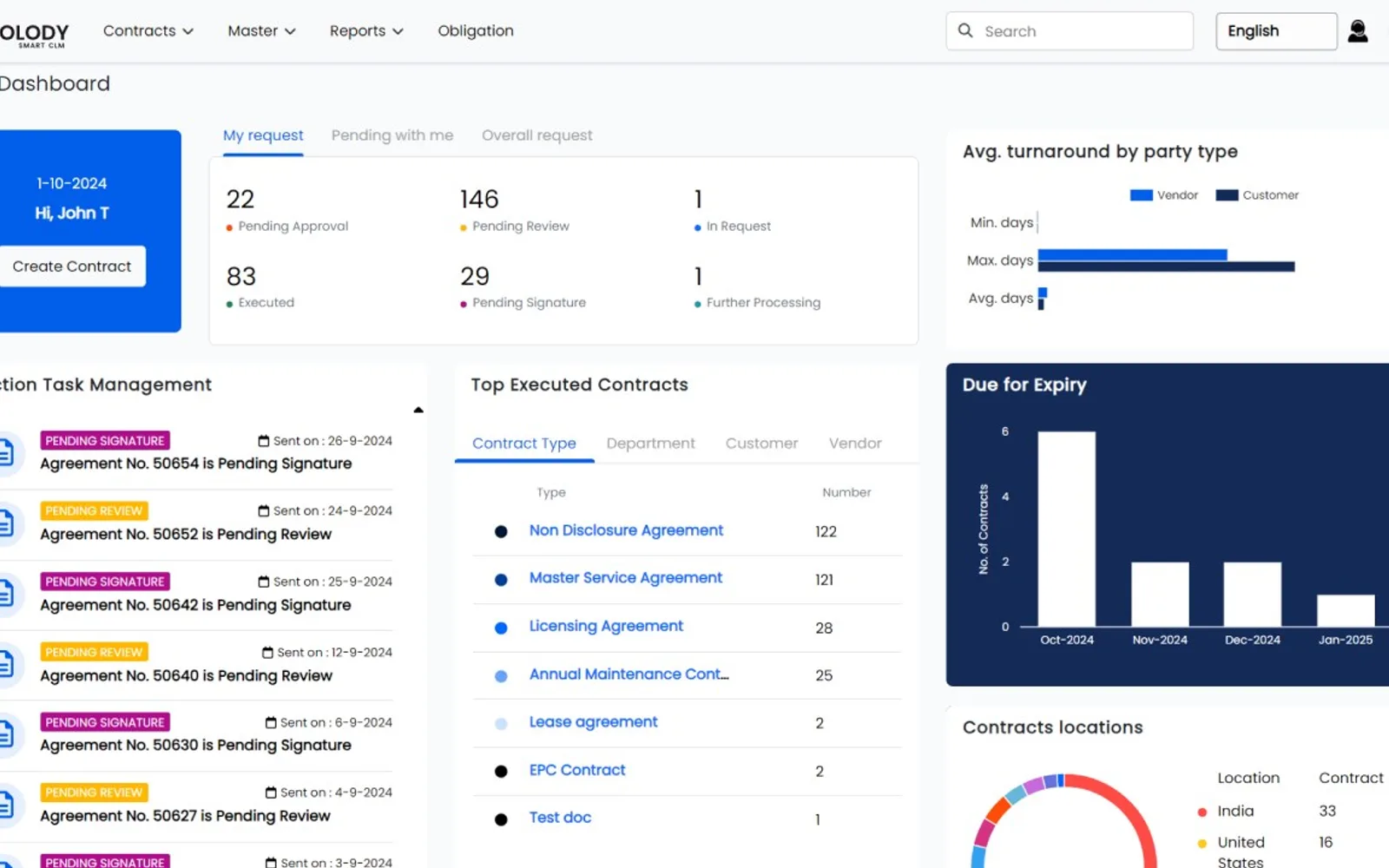Expand the Contracts menu
The image size is (1389, 868).
point(148,31)
